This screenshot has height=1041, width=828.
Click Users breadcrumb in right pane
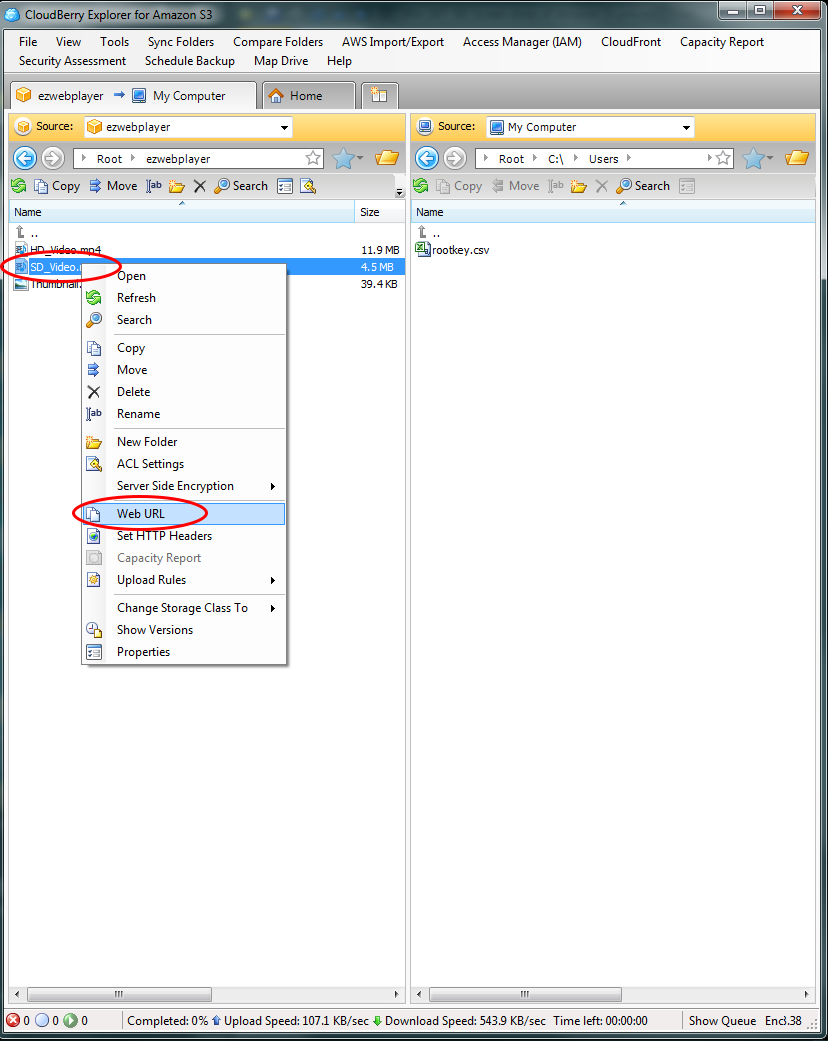tap(604, 159)
